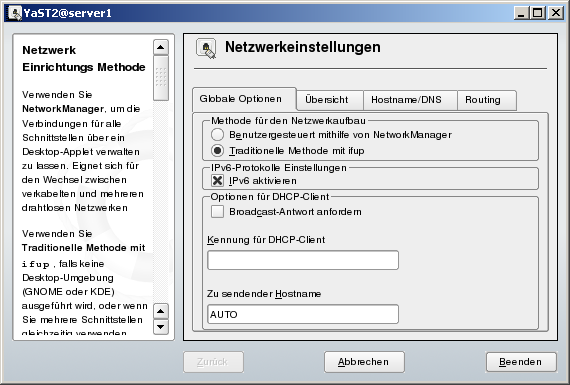Click the Abbrechen button

tap(364, 362)
